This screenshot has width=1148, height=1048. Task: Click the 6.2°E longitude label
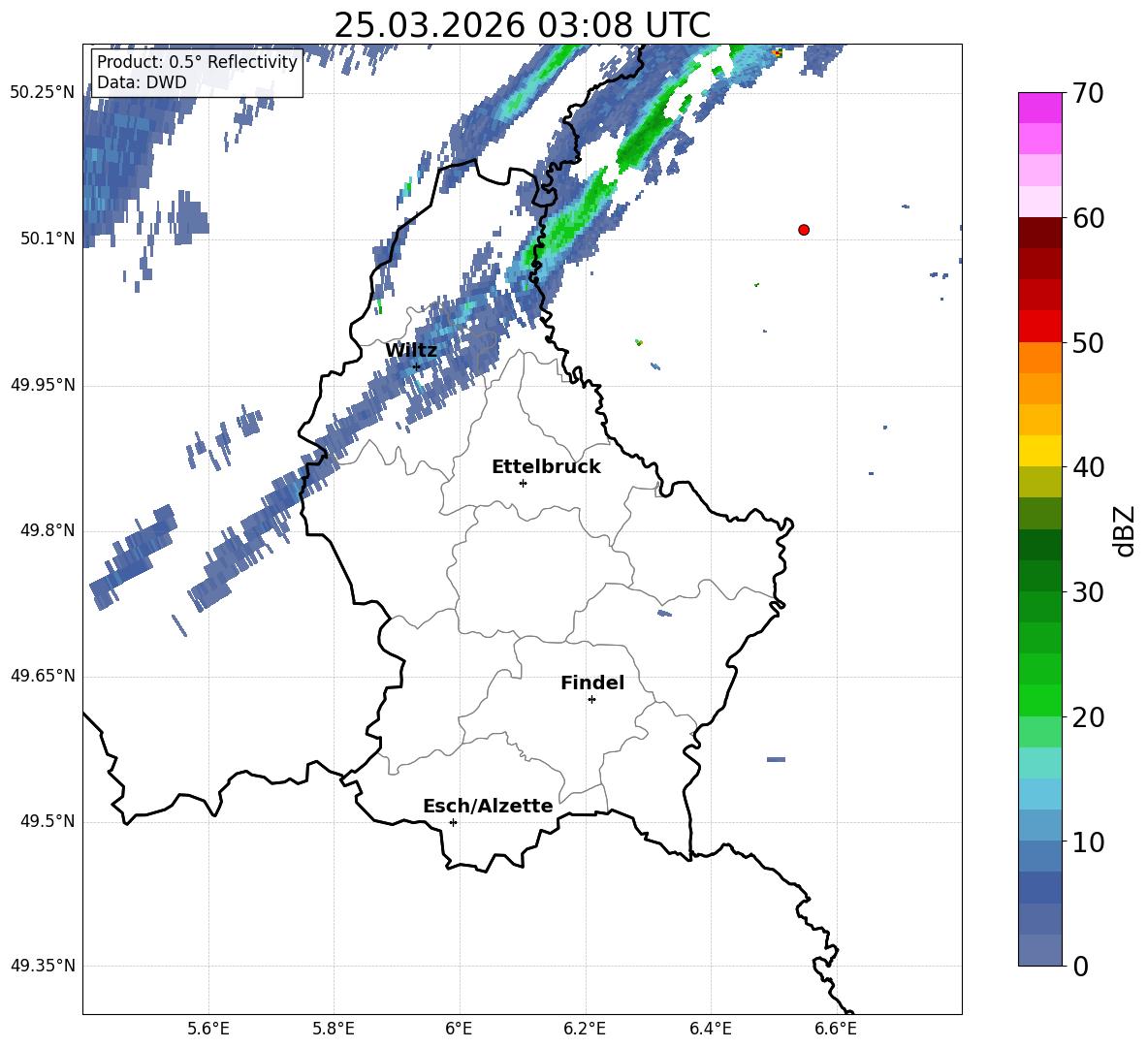pyautogui.click(x=585, y=1029)
